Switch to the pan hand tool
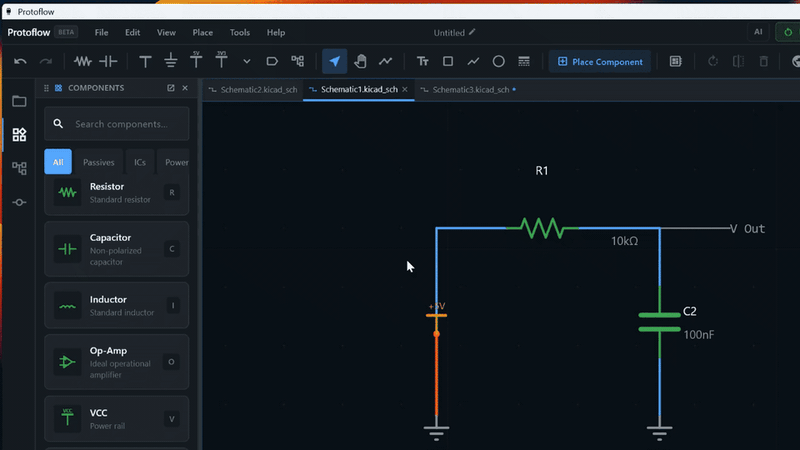The width and height of the screenshot is (800, 450). pos(360,62)
